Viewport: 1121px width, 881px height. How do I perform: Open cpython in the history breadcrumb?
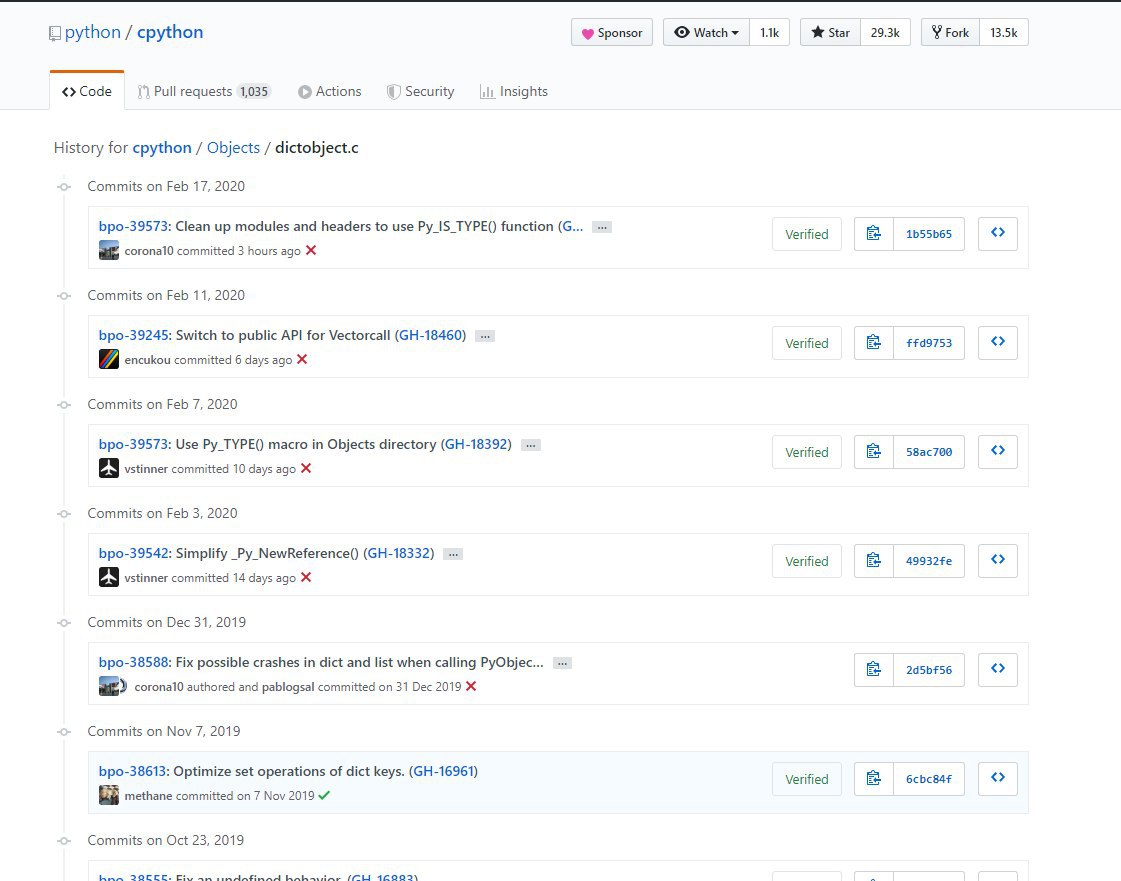(162, 147)
